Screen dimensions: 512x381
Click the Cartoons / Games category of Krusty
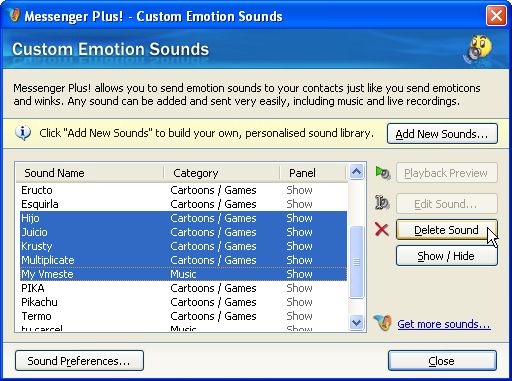pyautogui.click(x=213, y=246)
